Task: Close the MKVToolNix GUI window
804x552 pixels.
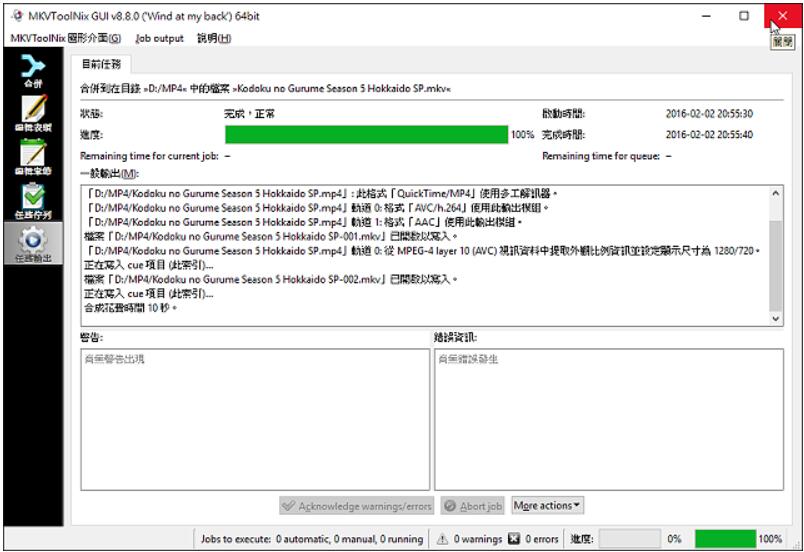Action: click(782, 16)
